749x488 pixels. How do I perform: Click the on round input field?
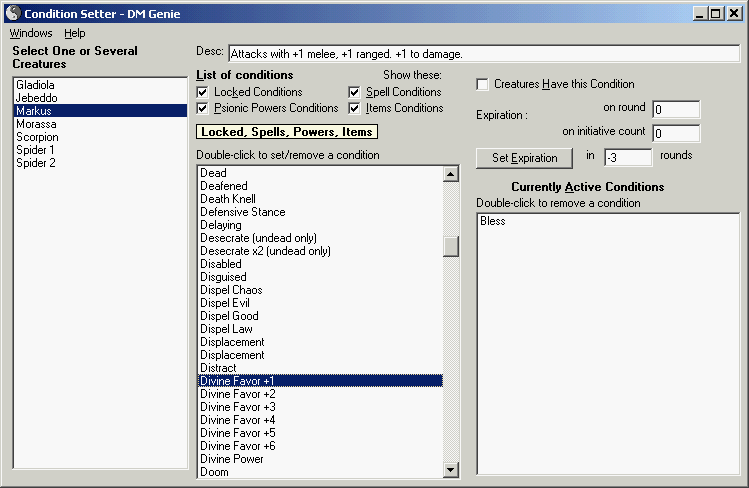[x=676, y=110]
